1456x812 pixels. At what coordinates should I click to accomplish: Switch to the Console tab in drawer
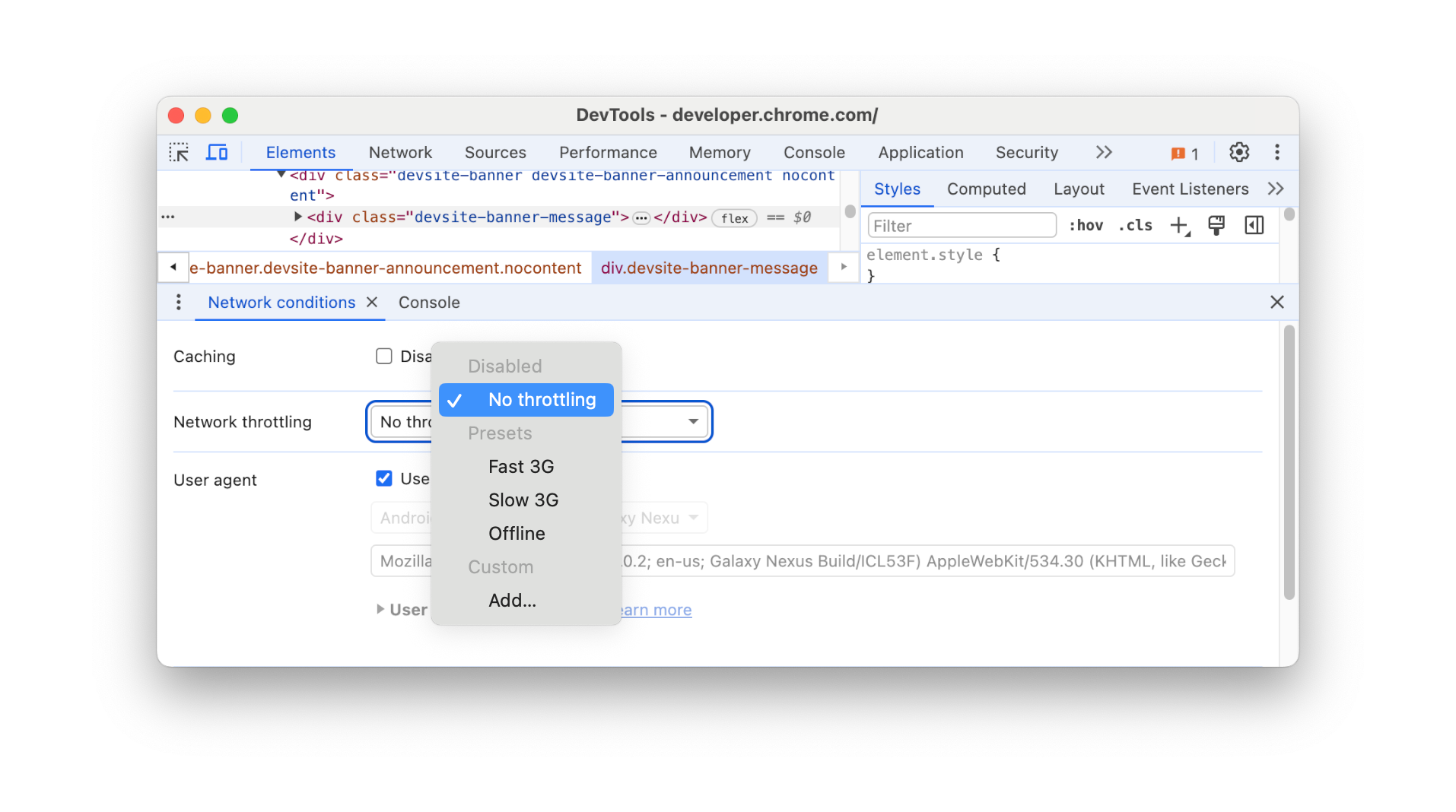coord(428,302)
